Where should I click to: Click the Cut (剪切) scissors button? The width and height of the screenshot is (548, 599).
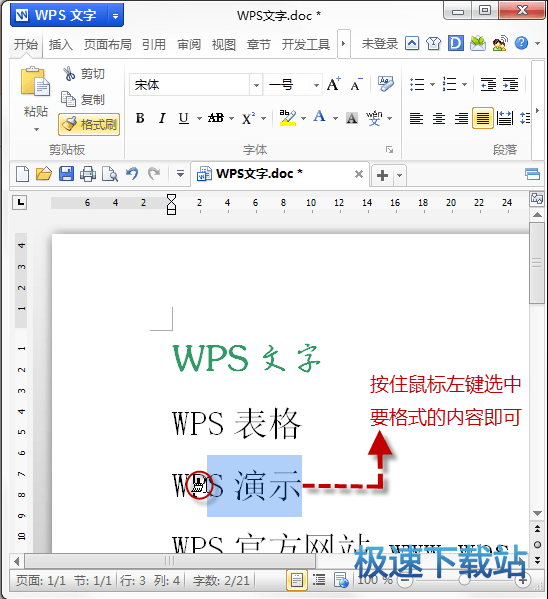click(83, 73)
